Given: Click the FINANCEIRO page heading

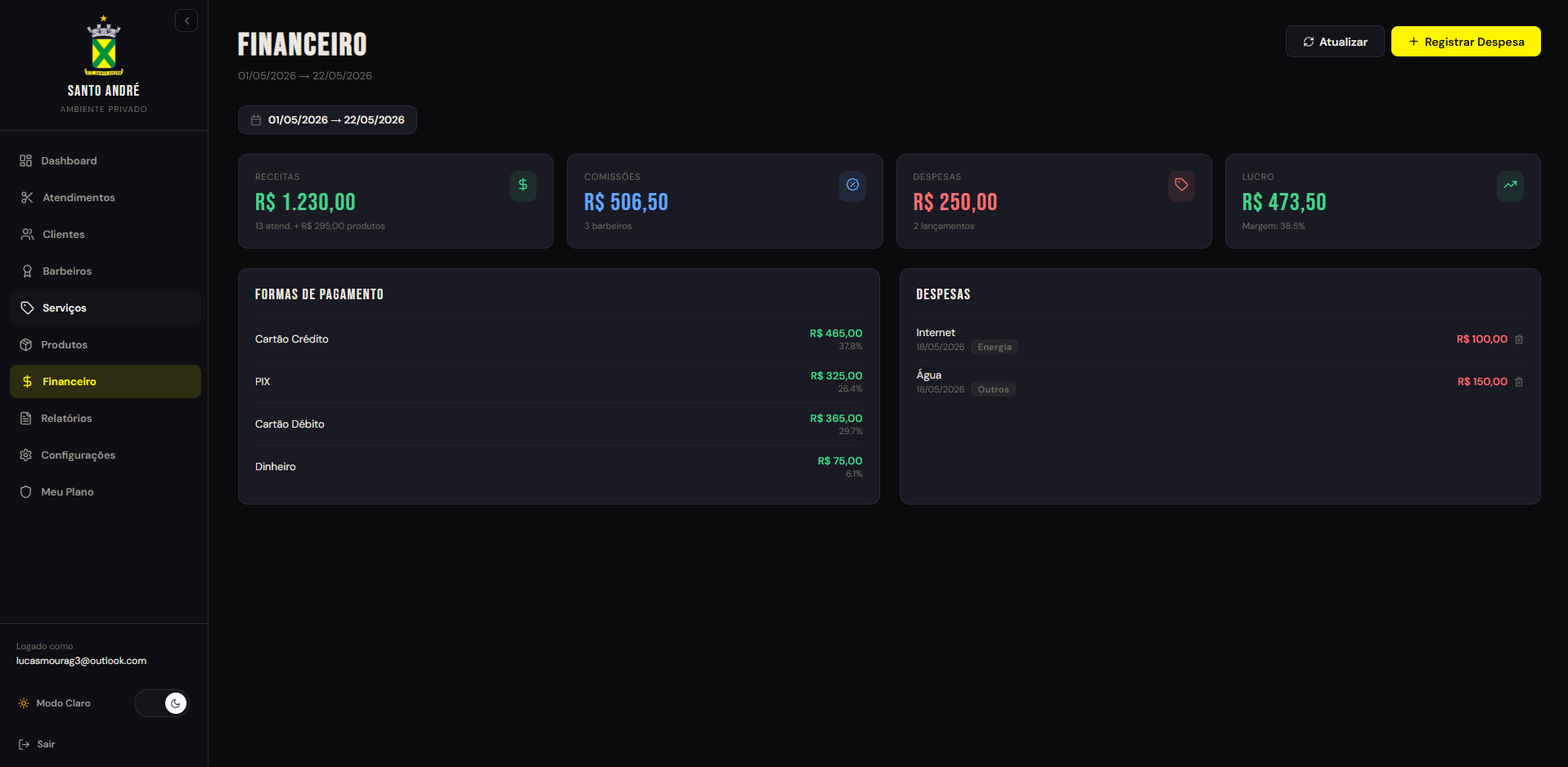Looking at the screenshot, I should pyautogui.click(x=303, y=44).
